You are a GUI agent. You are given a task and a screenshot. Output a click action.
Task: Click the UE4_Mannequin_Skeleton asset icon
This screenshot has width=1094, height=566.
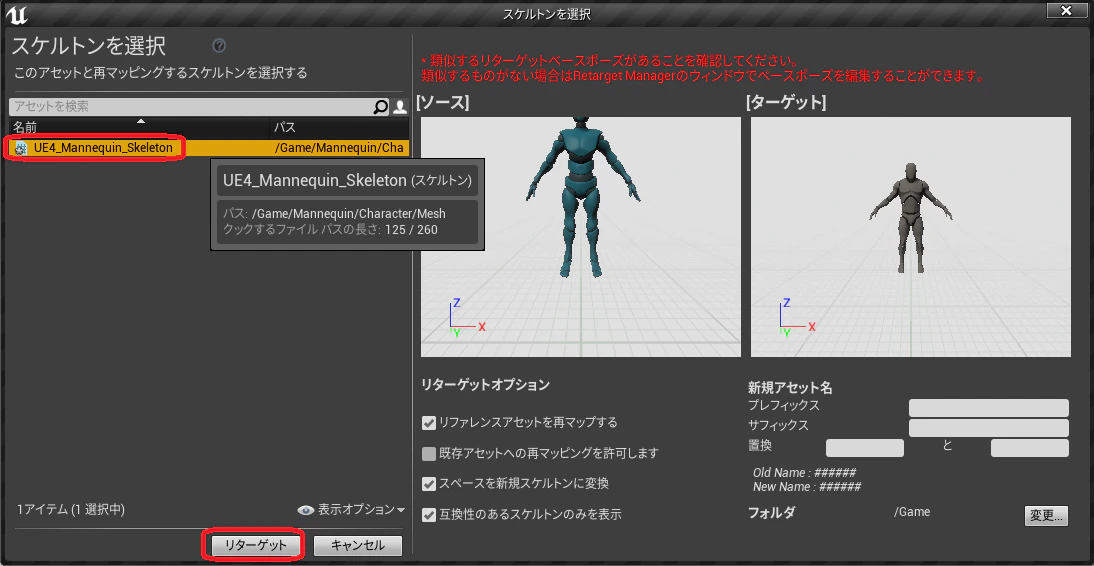21,148
